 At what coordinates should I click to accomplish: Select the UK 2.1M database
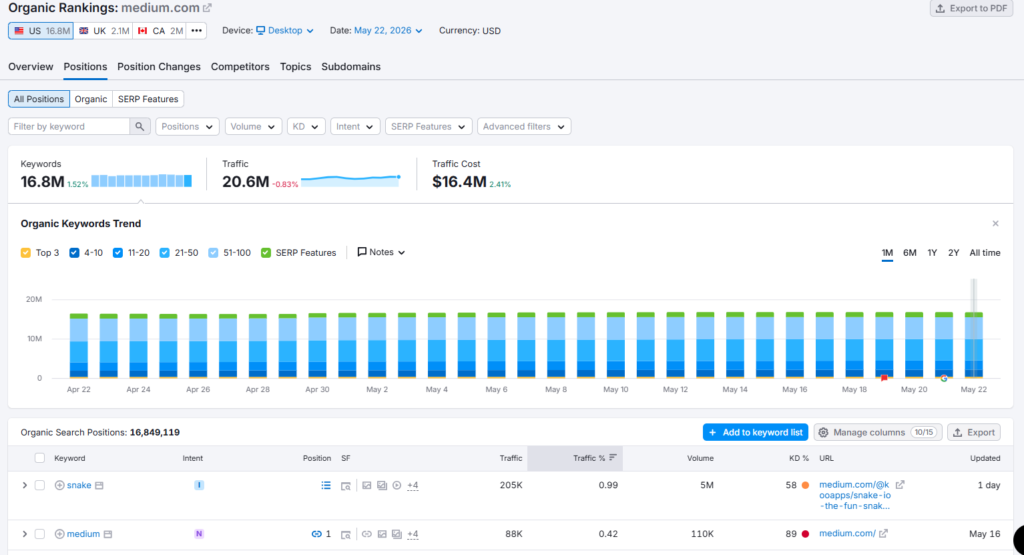pyautogui.click(x=103, y=31)
